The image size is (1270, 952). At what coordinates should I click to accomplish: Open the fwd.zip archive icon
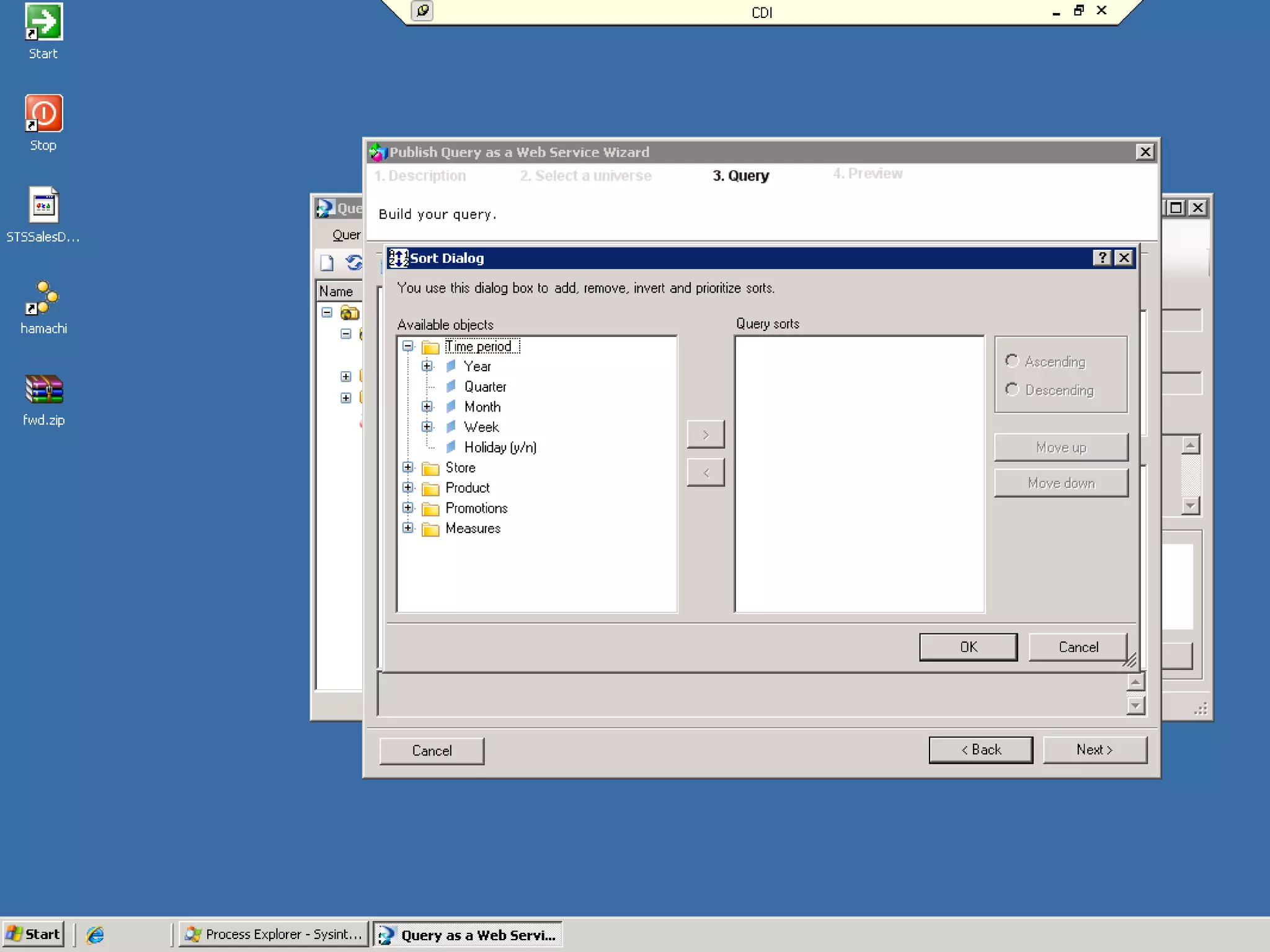coord(43,389)
